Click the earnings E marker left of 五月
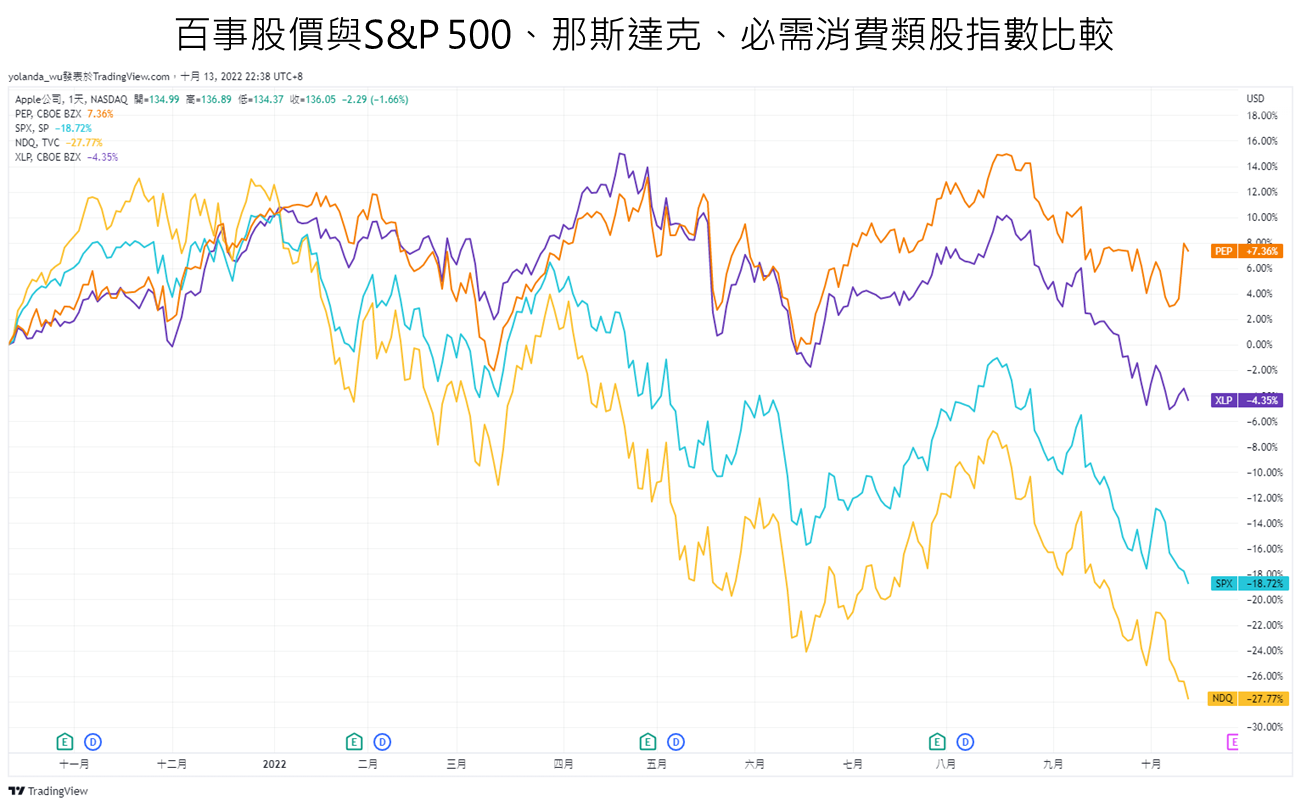The width and height of the screenshot is (1301, 806). (648, 741)
